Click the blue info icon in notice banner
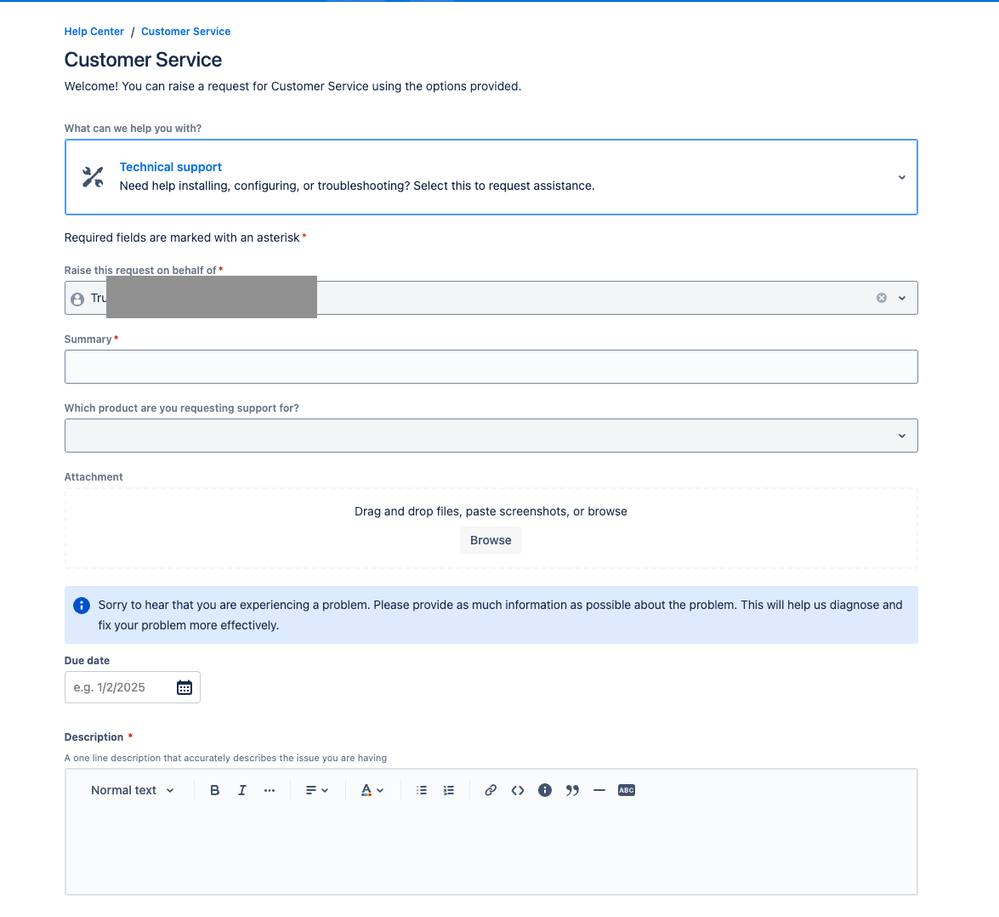The height and width of the screenshot is (917, 999). click(82, 605)
